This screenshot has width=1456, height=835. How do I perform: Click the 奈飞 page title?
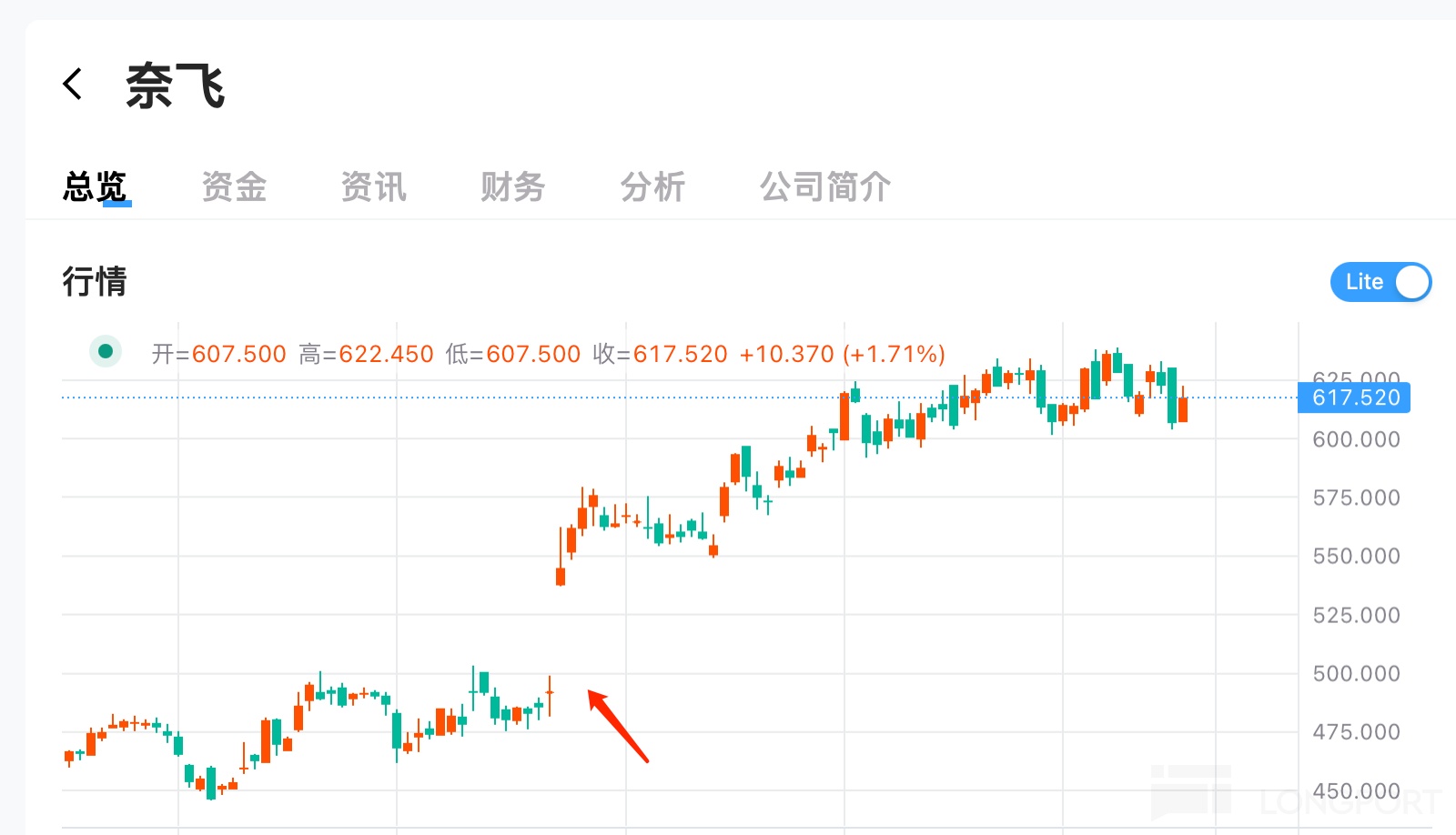176,86
